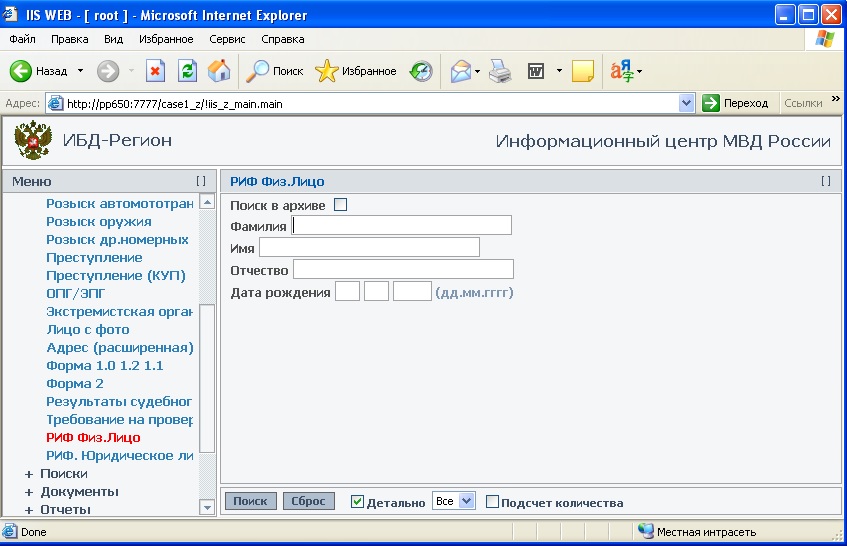Viewport: 847px width, 546px height.
Task: Click the Mail envelope toolbar icon
Action: 460,72
